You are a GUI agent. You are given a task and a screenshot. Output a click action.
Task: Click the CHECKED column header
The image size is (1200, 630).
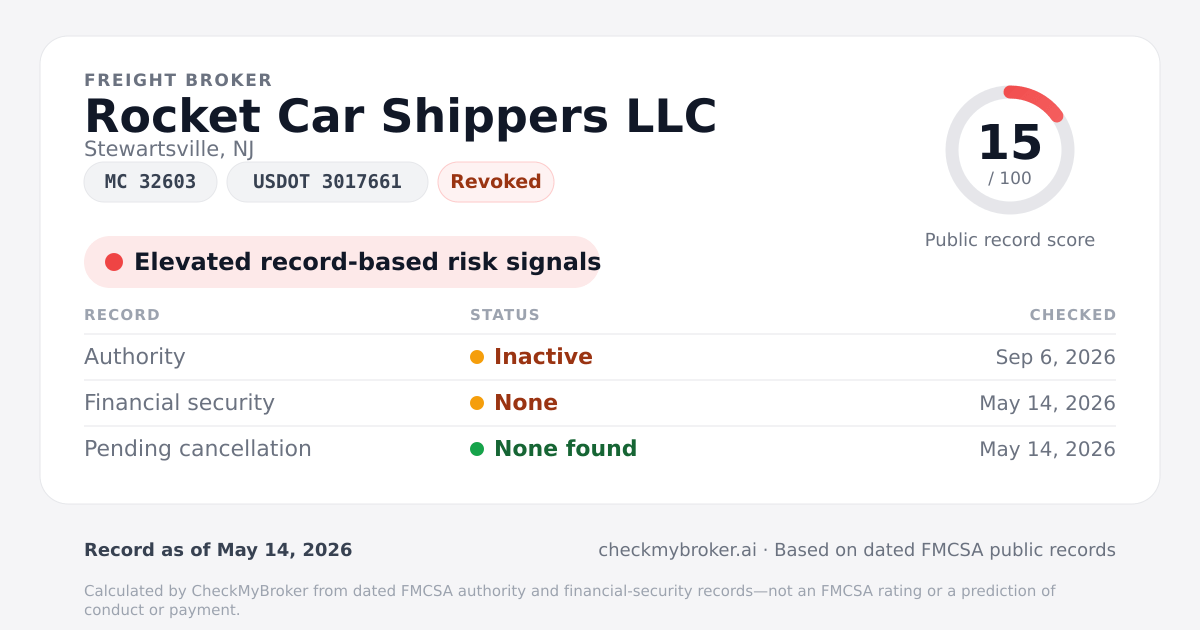pos(1073,315)
